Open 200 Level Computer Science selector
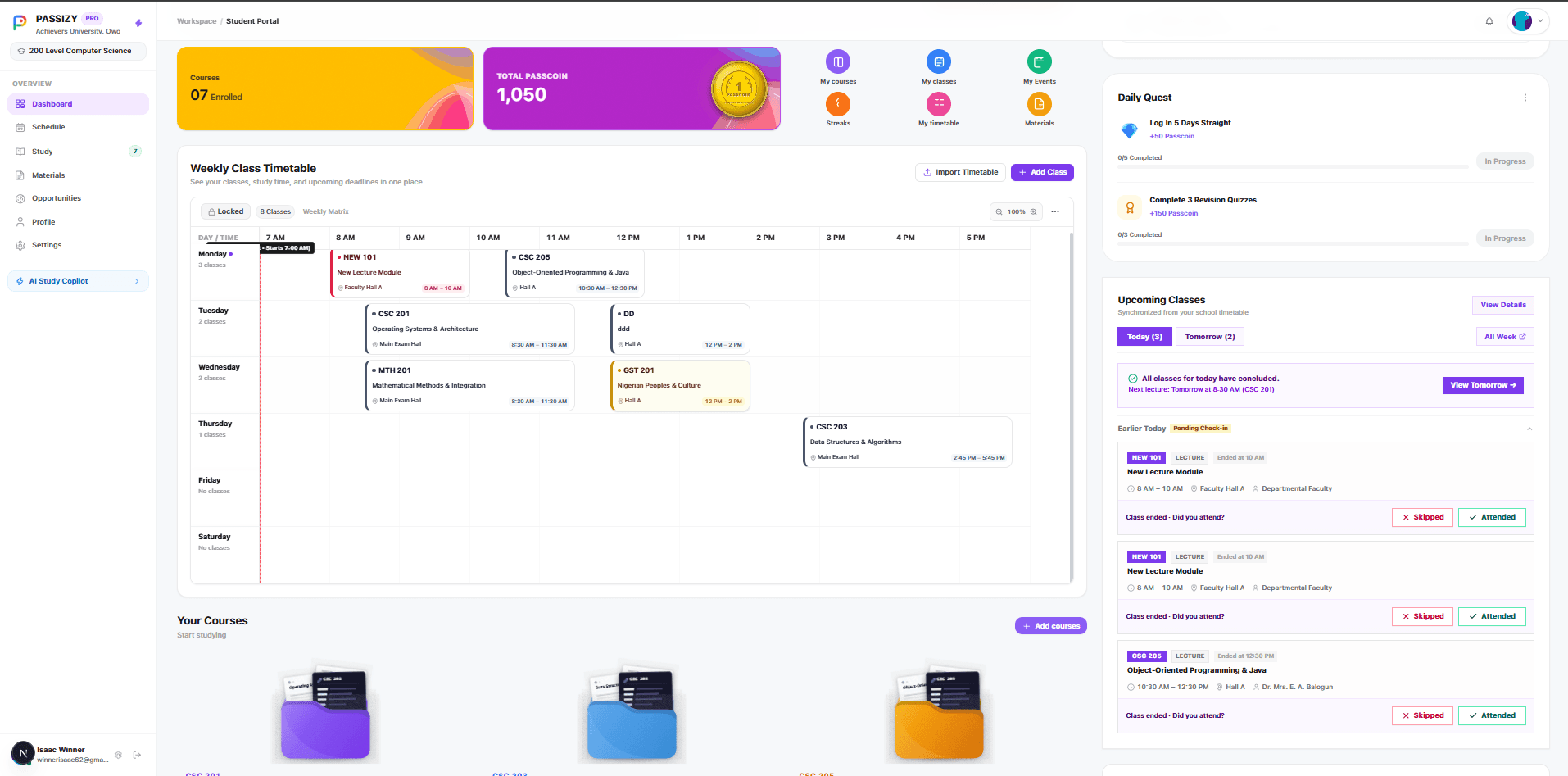The image size is (1568, 776). 79,51
